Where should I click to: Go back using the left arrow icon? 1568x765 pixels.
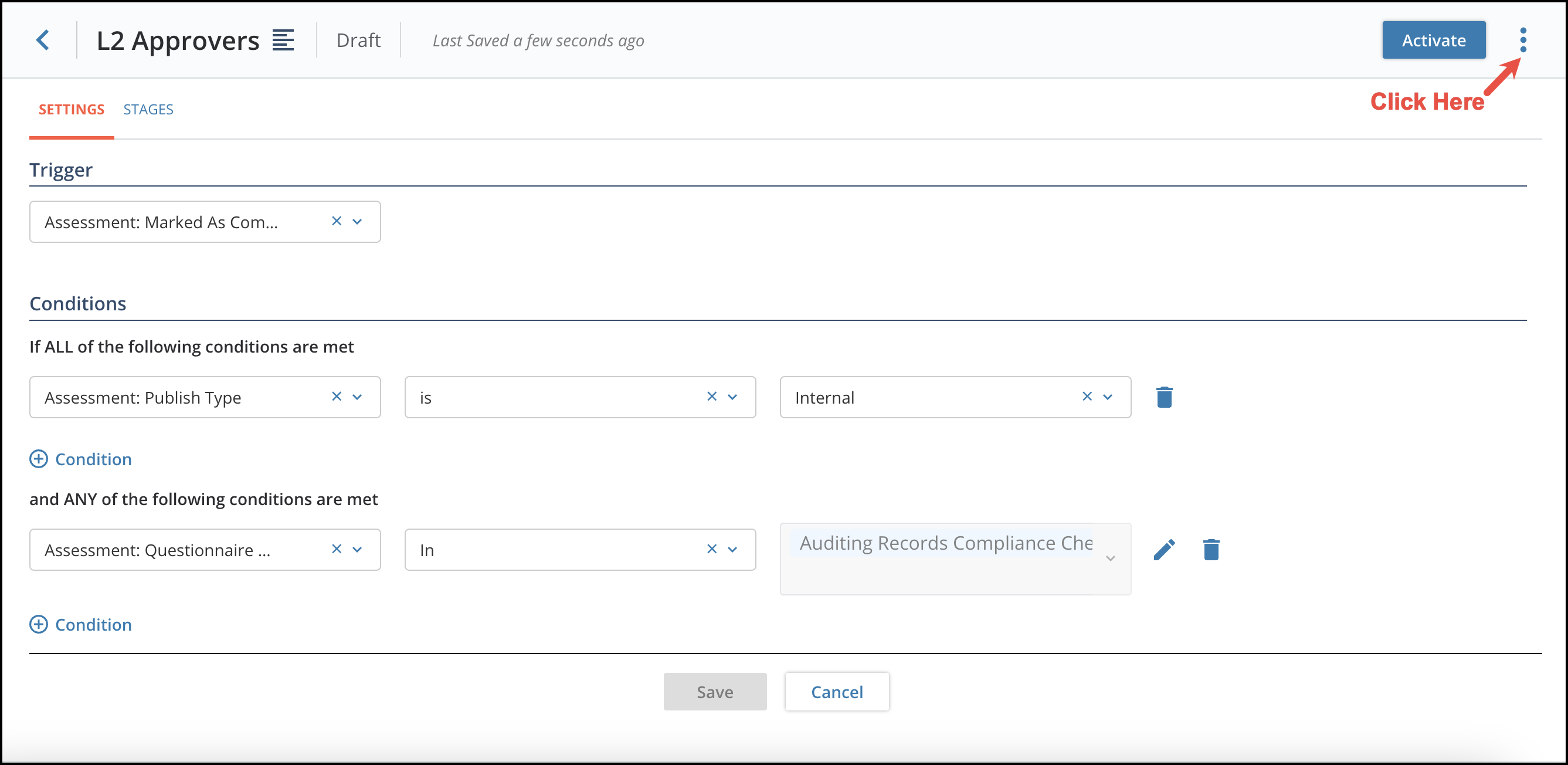coord(43,40)
